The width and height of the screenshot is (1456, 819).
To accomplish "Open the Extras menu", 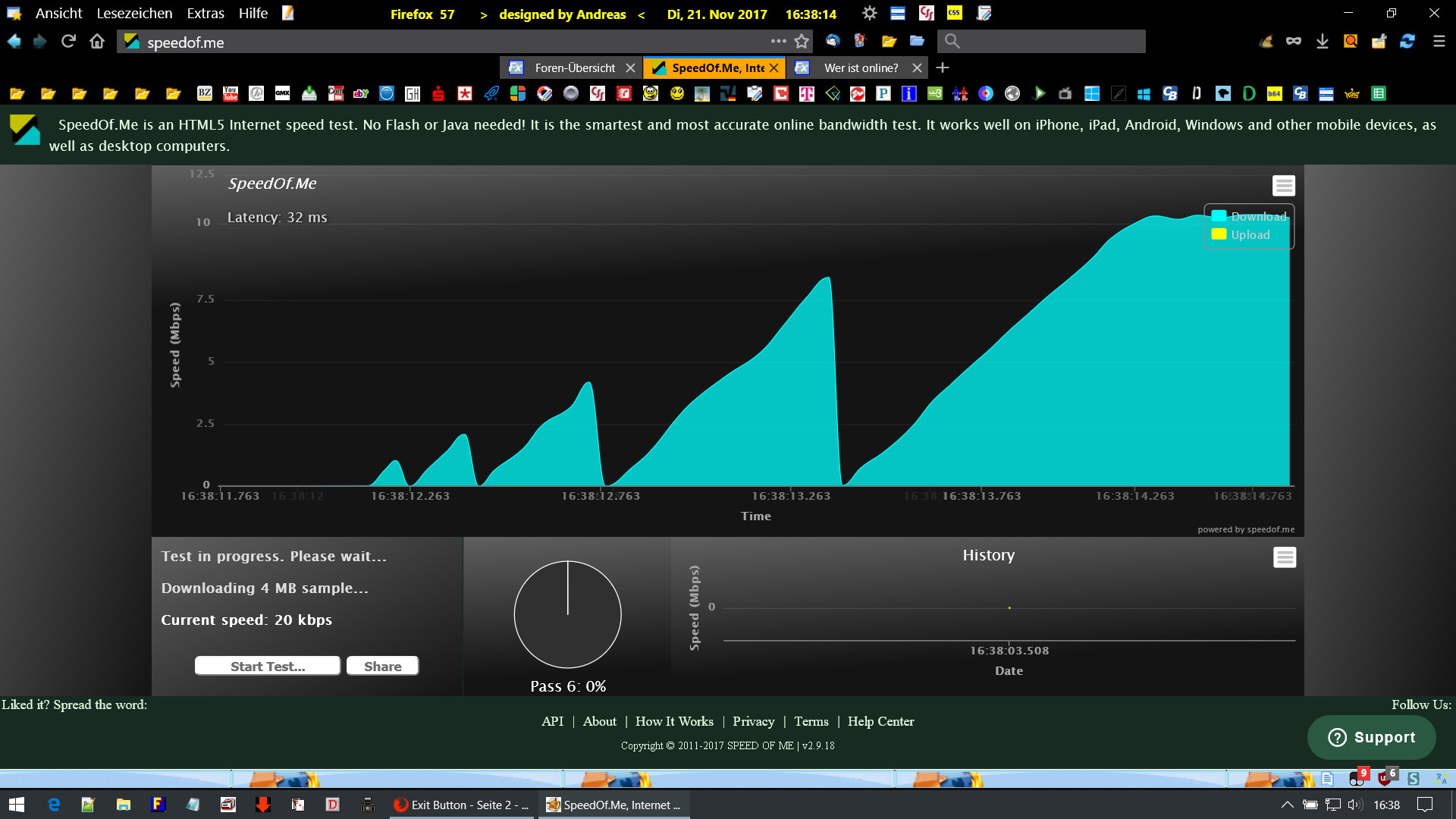I will pyautogui.click(x=206, y=13).
